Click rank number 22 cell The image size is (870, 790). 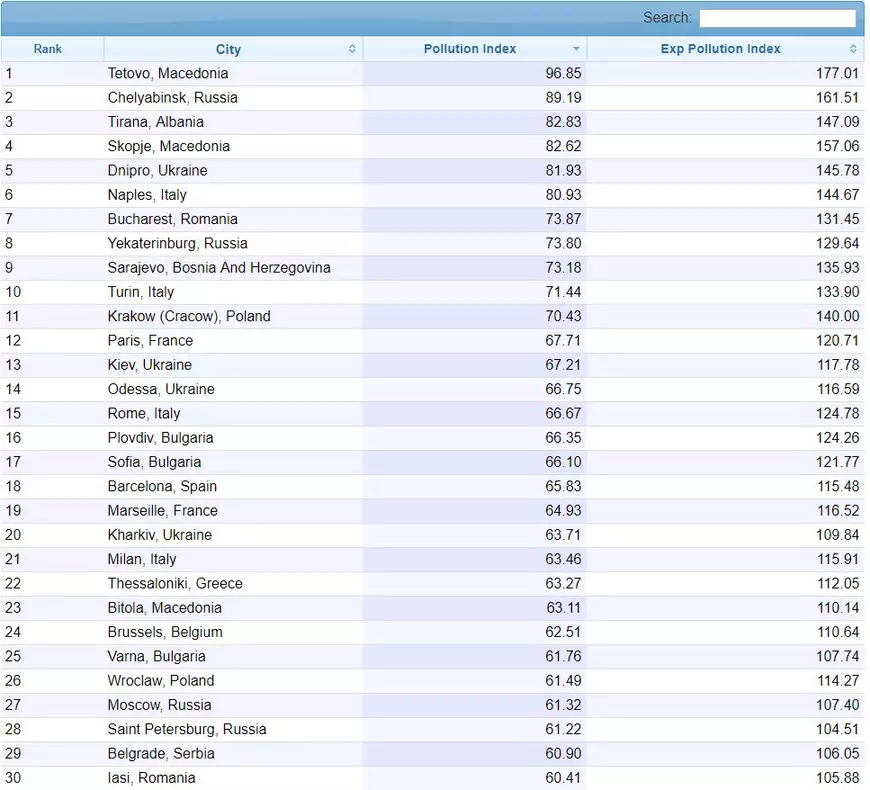(52, 584)
